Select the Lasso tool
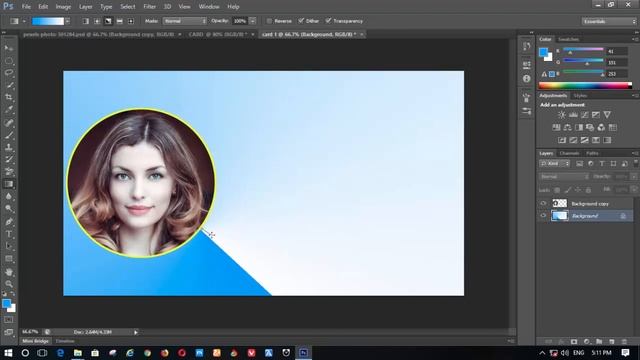This screenshot has height=360, width=640. click(9, 73)
